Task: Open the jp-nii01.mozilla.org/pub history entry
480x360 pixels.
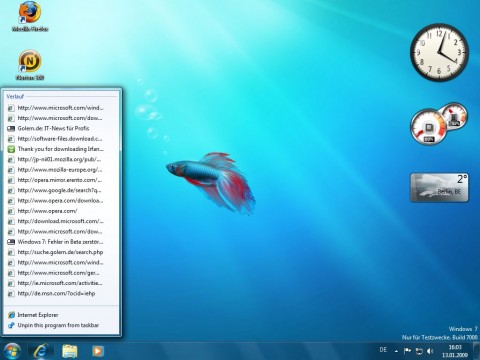Action: click(61, 159)
